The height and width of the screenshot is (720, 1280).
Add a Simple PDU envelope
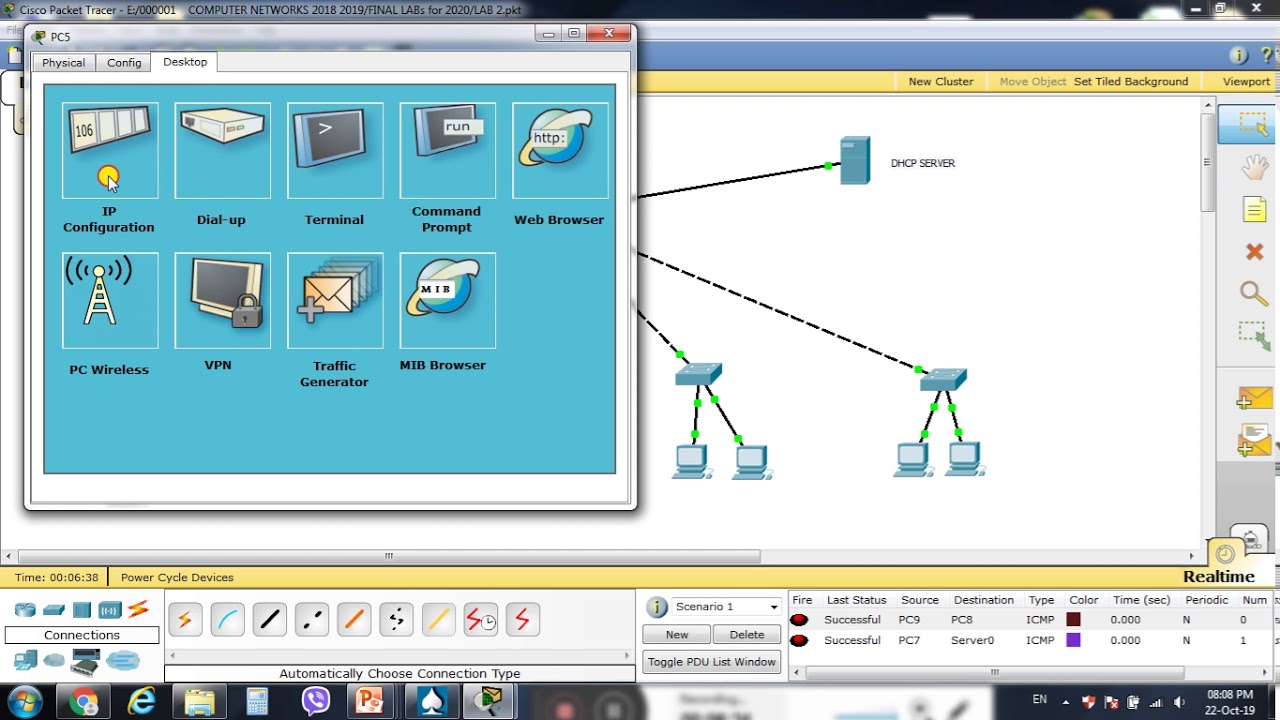tap(1254, 398)
